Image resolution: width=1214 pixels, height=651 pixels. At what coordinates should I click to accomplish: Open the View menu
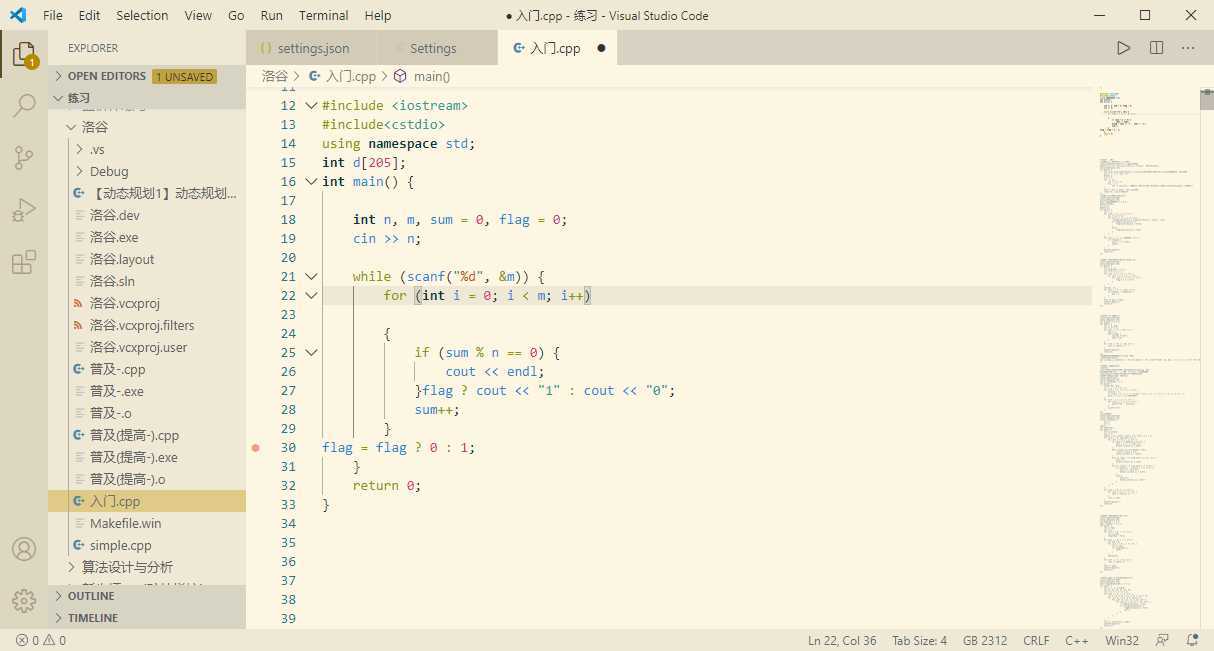(198, 15)
